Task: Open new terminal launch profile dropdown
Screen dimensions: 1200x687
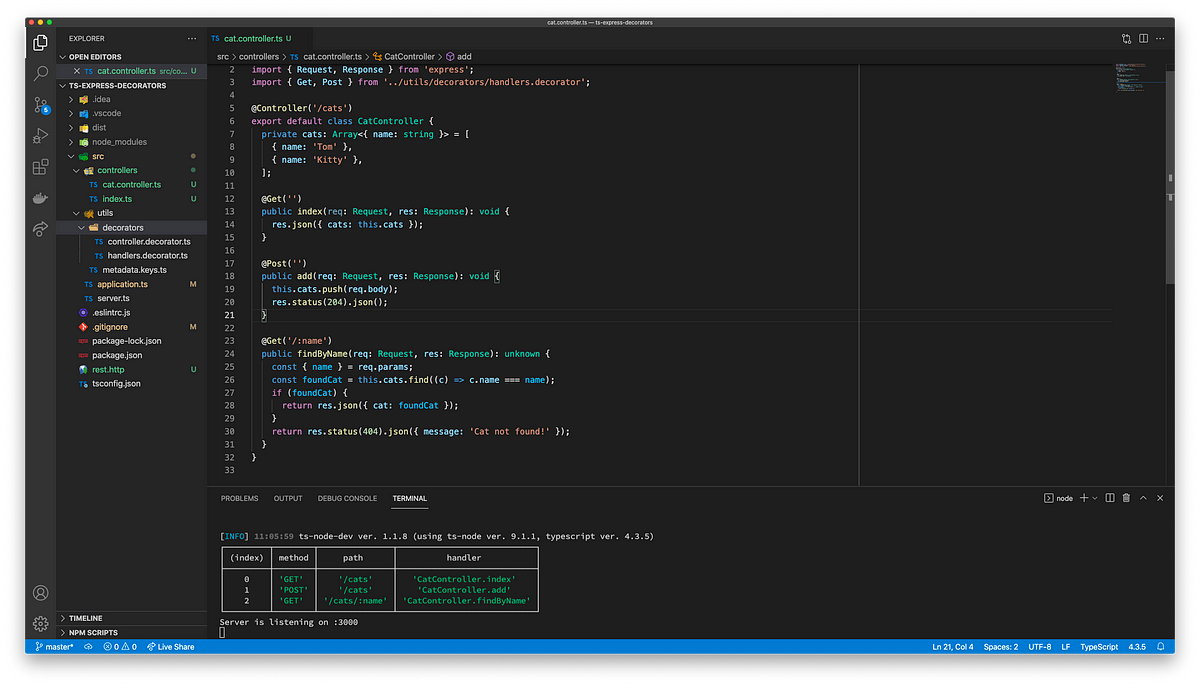Action: tap(1095, 498)
